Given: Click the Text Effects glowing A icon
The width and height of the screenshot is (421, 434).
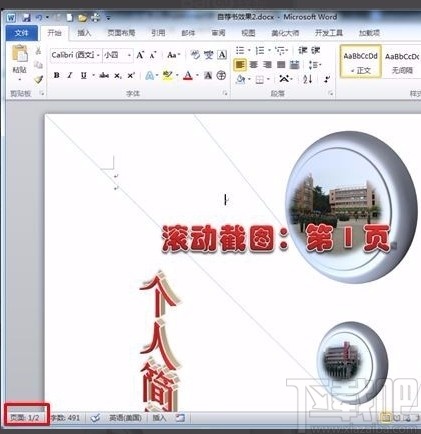Looking at the screenshot, I should pyautogui.click(x=149, y=76).
